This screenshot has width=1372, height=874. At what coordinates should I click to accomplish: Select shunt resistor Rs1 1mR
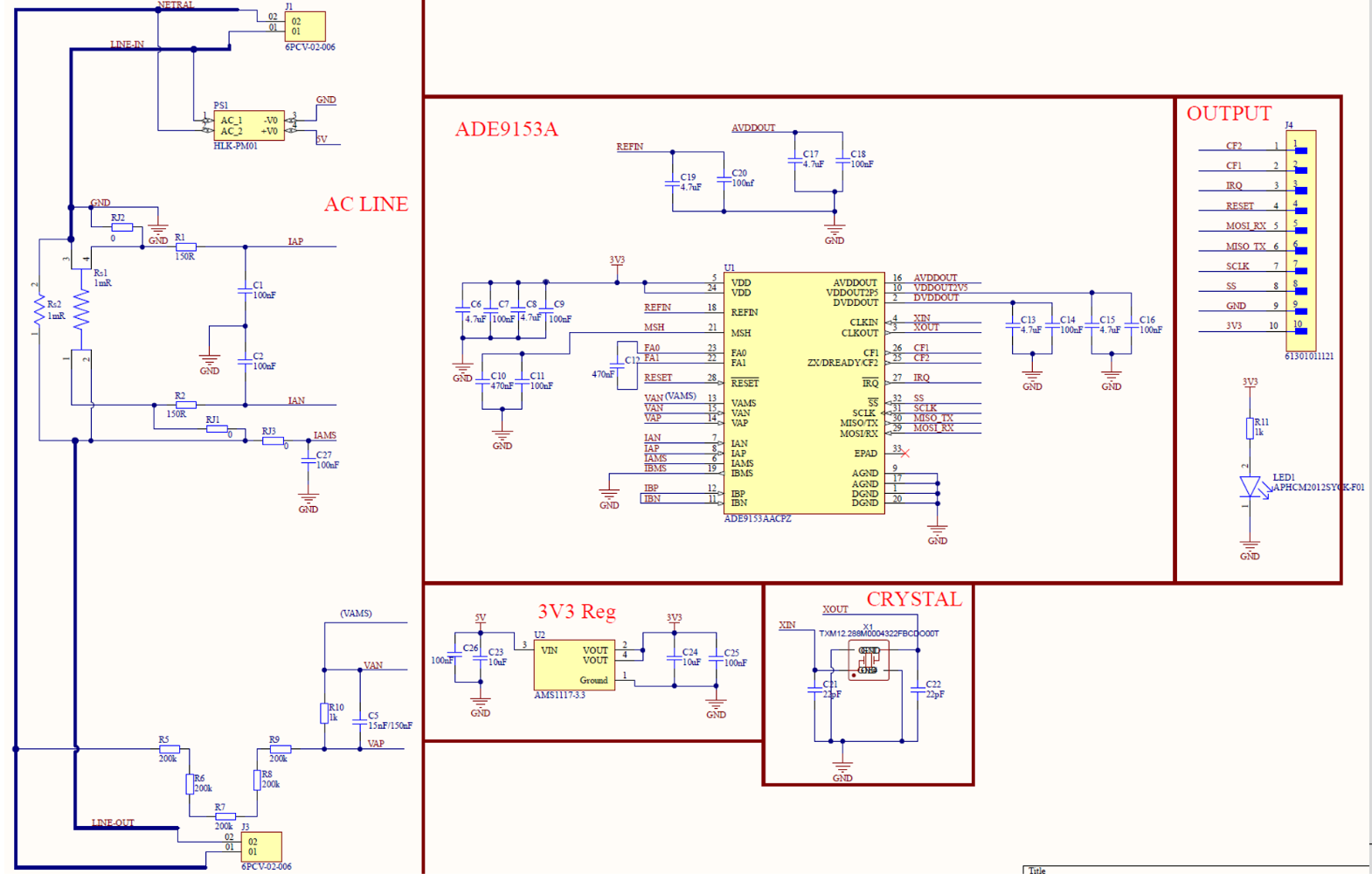pos(81,309)
